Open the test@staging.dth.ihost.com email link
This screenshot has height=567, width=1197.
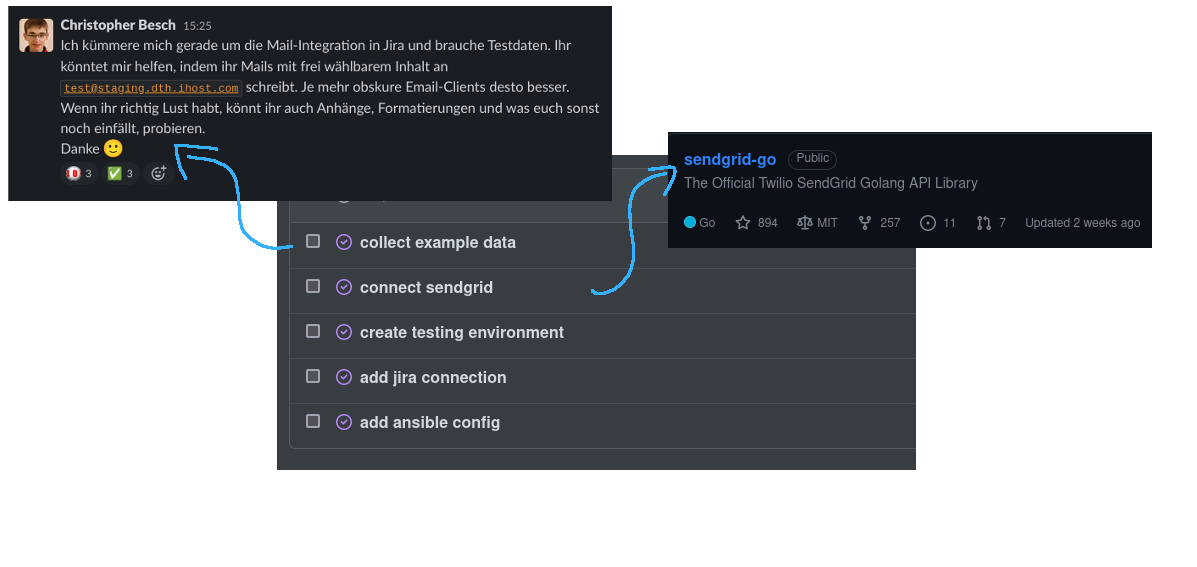(x=151, y=88)
